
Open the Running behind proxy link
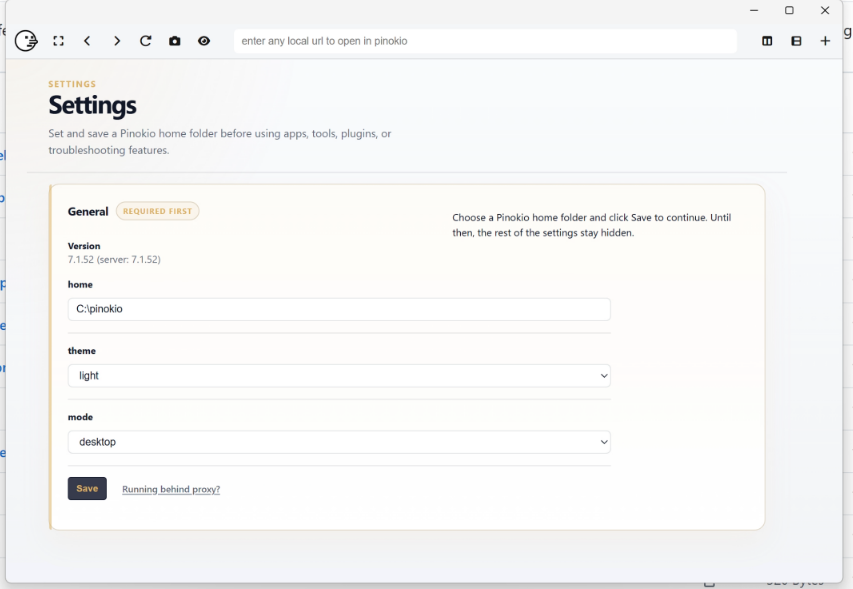[171, 489]
